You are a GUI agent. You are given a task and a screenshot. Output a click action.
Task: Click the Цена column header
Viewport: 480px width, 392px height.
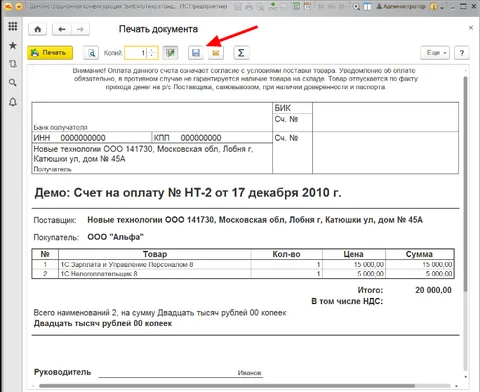353,254
